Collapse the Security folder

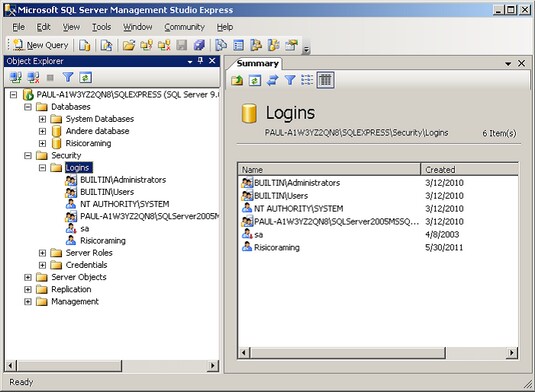click(28, 156)
